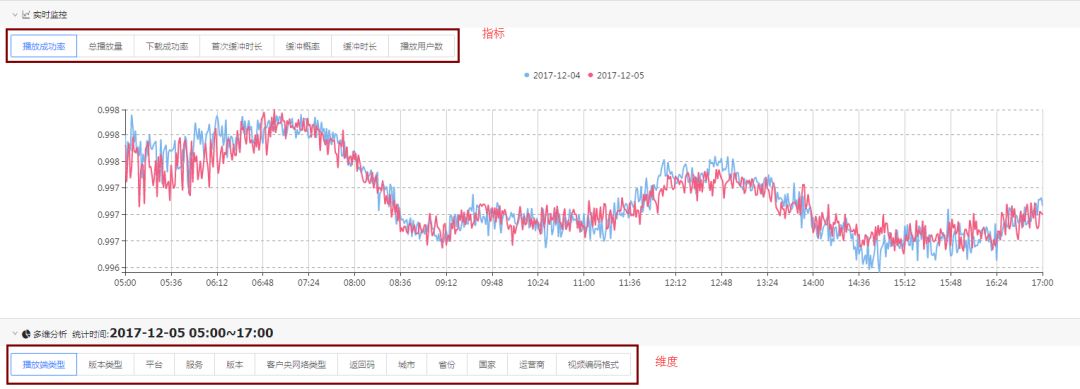Select the 城市 dimension tab
This screenshot has width=1080, height=389.
coord(406,365)
